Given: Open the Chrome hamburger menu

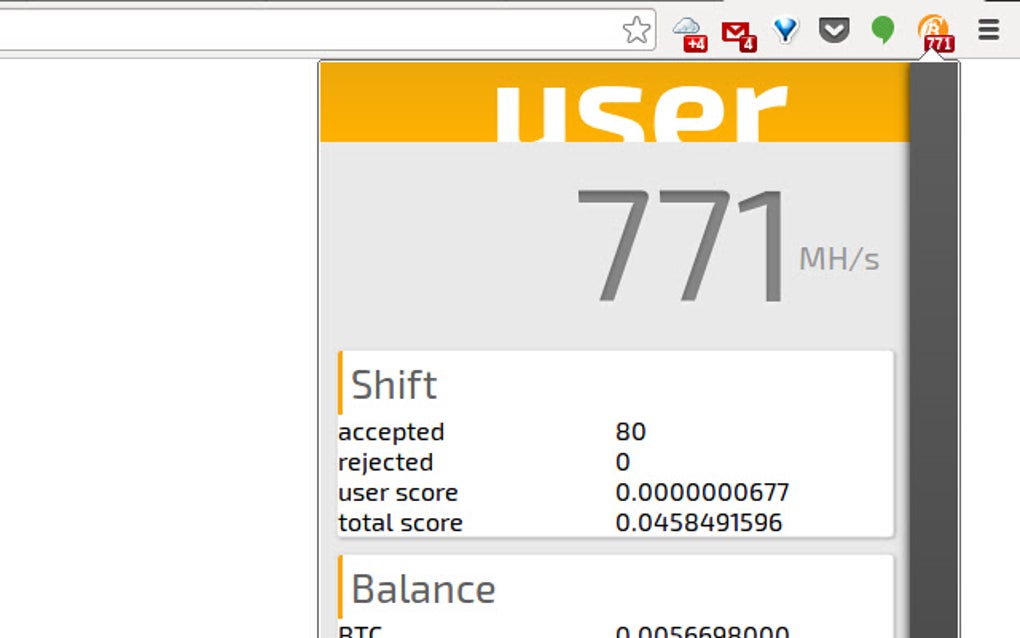Looking at the screenshot, I should pyautogui.click(x=987, y=30).
